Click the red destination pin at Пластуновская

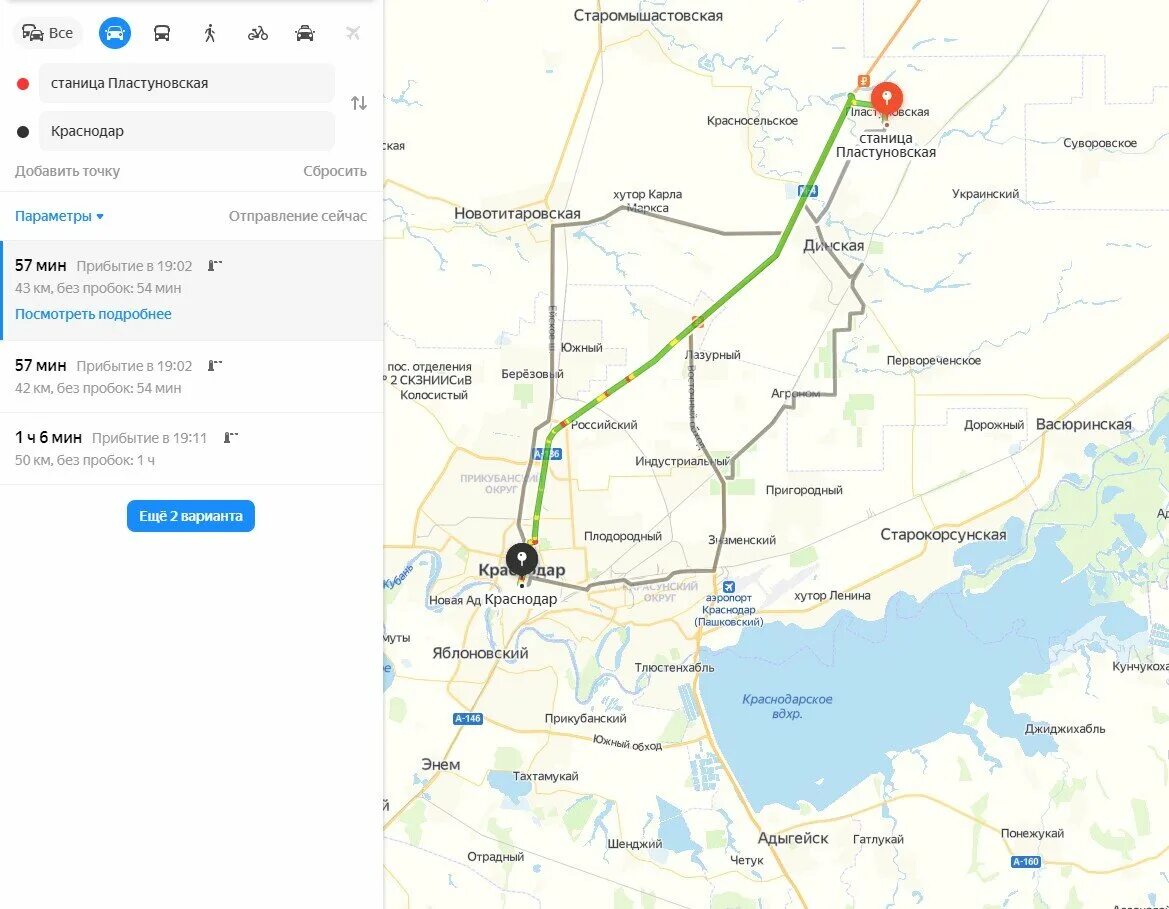point(886,98)
